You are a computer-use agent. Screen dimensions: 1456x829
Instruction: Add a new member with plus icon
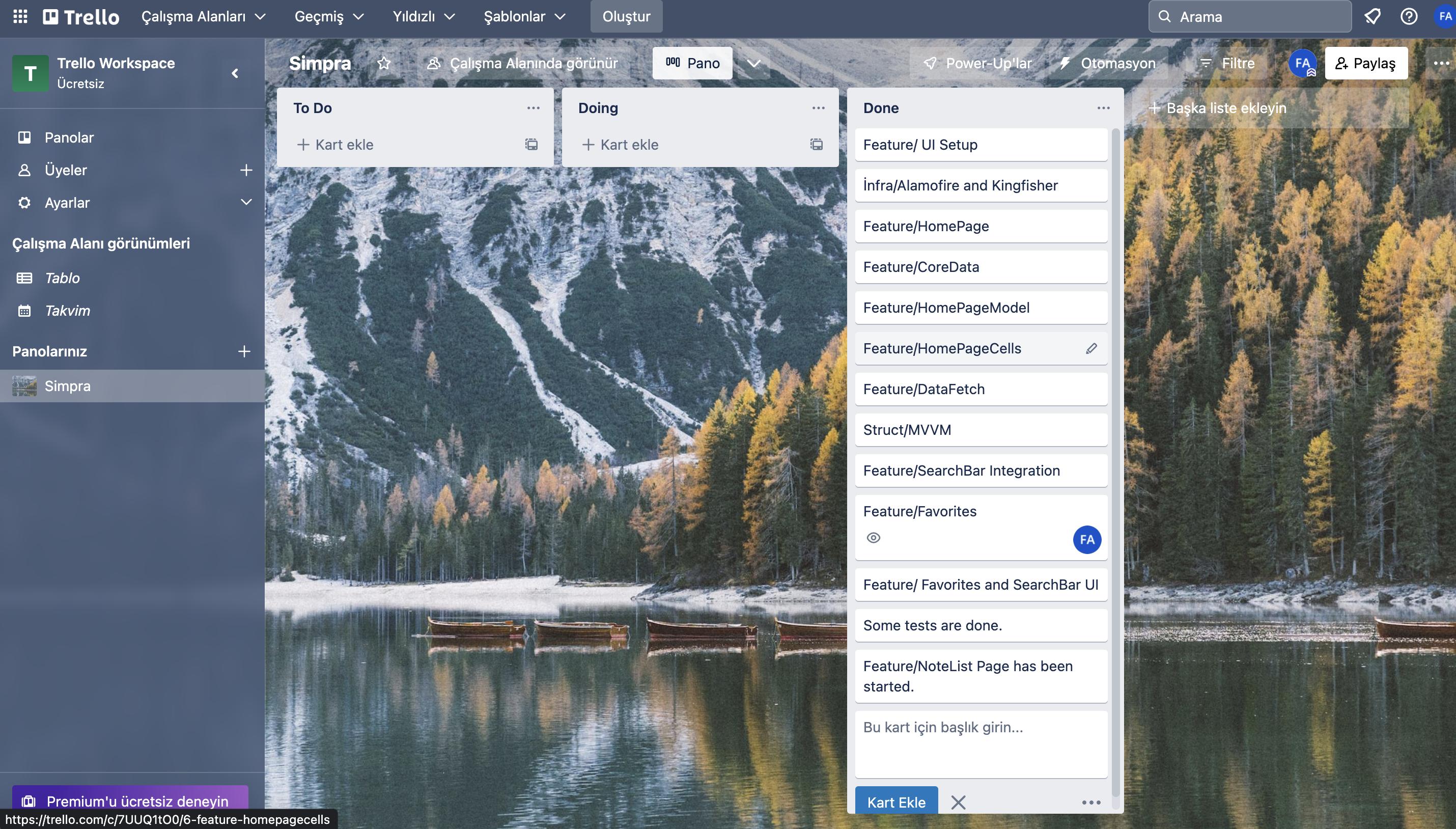point(246,170)
